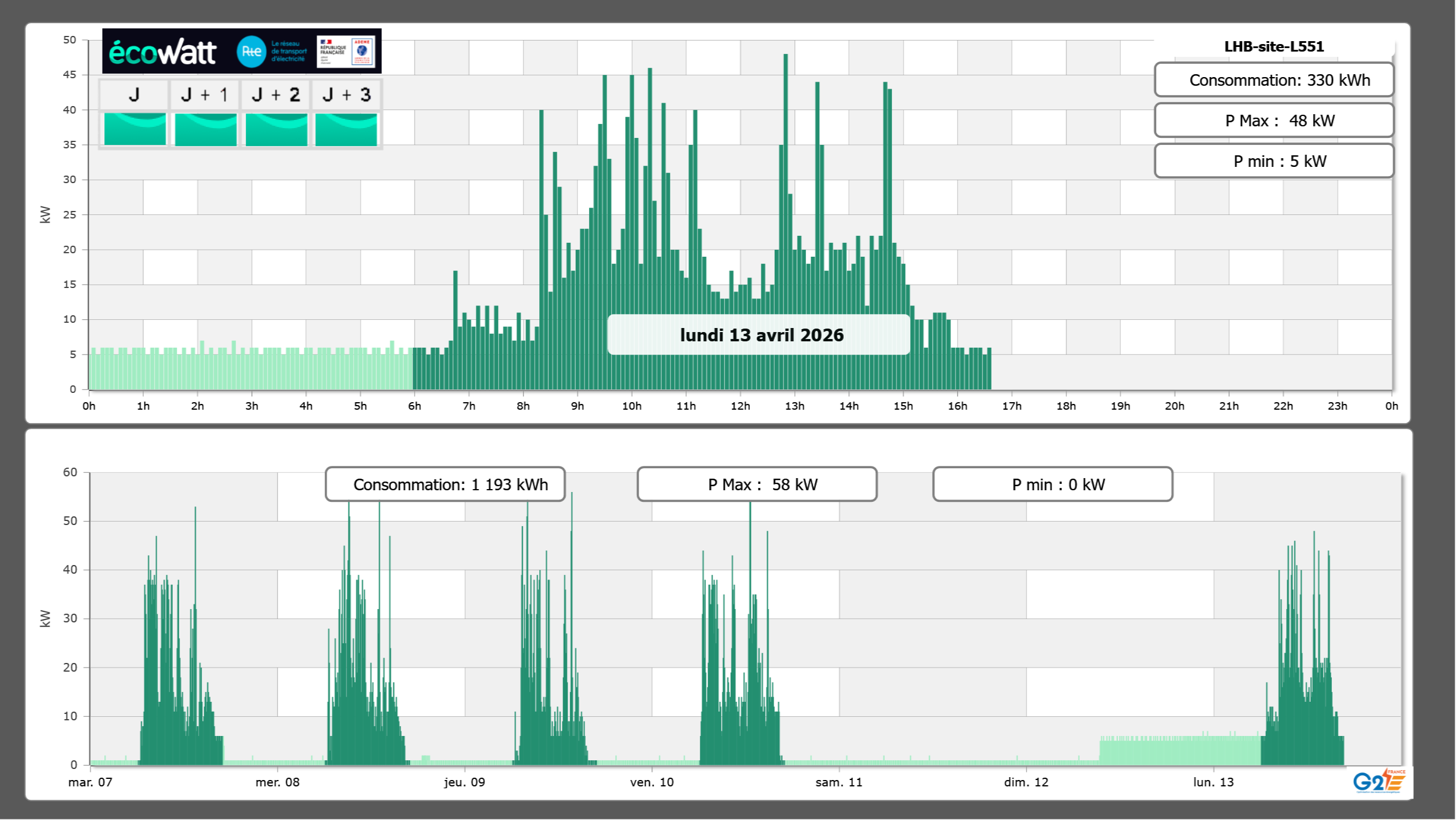Click the J + 3 green signal icon
Viewport: 1456px width, 820px height.
pyautogui.click(x=346, y=129)
